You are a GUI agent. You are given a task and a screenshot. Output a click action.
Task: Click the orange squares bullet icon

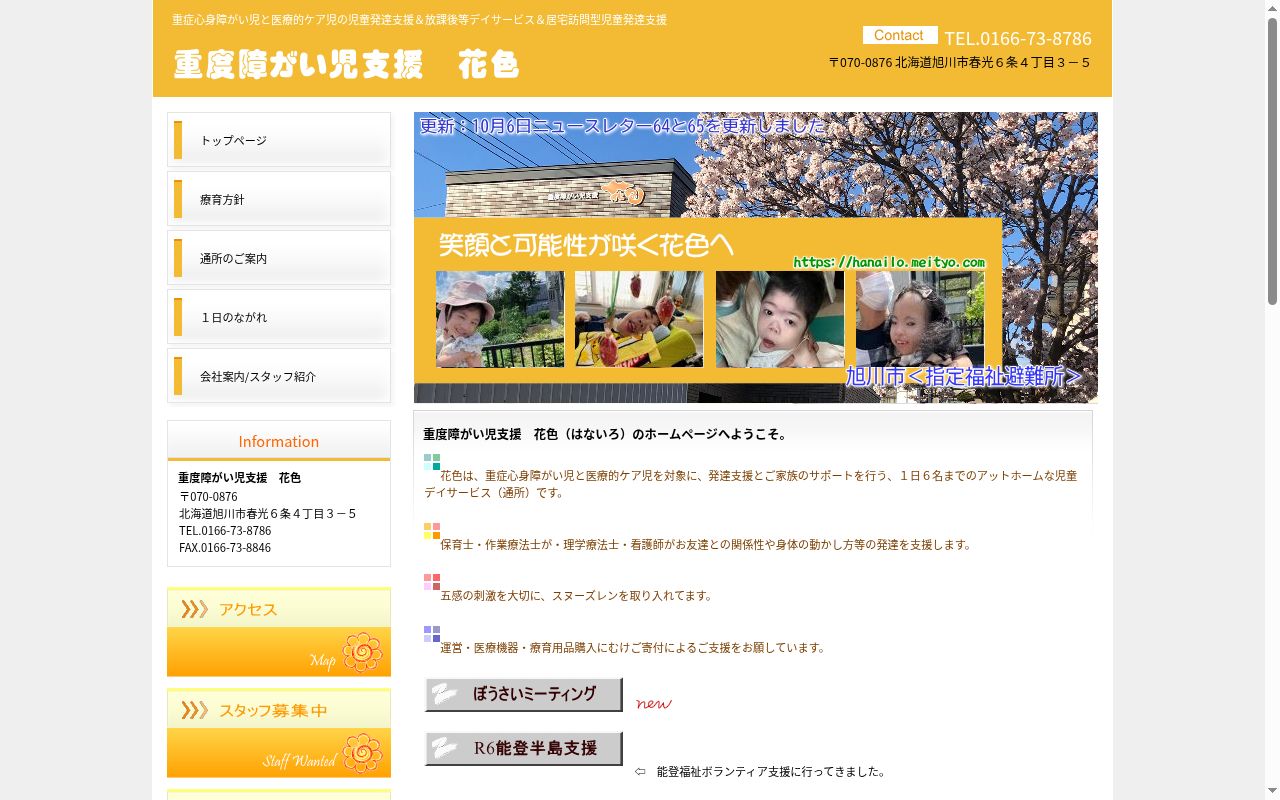(x=432, y=531)
